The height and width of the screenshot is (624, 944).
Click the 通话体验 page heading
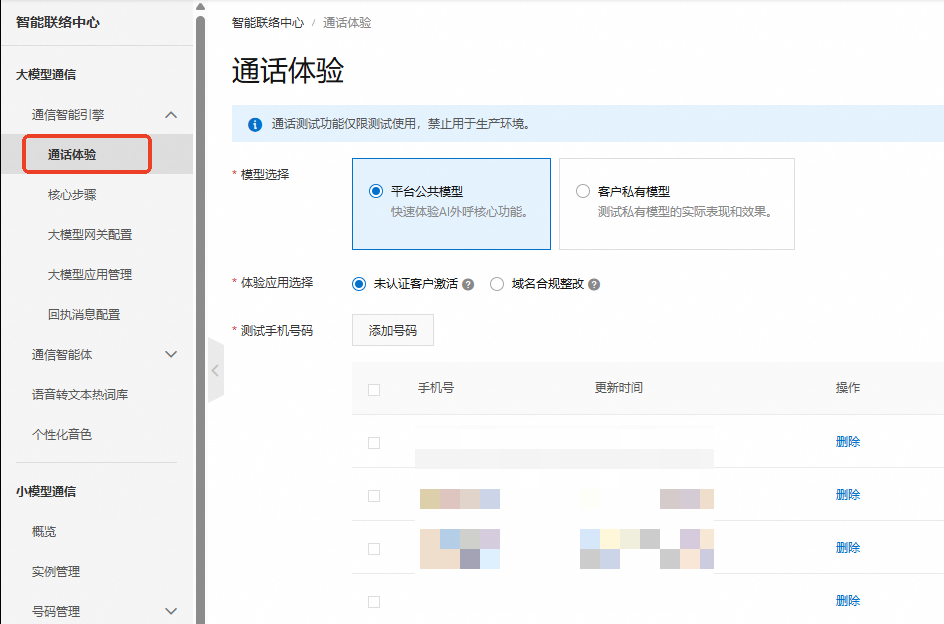click(x=288, y=70)
